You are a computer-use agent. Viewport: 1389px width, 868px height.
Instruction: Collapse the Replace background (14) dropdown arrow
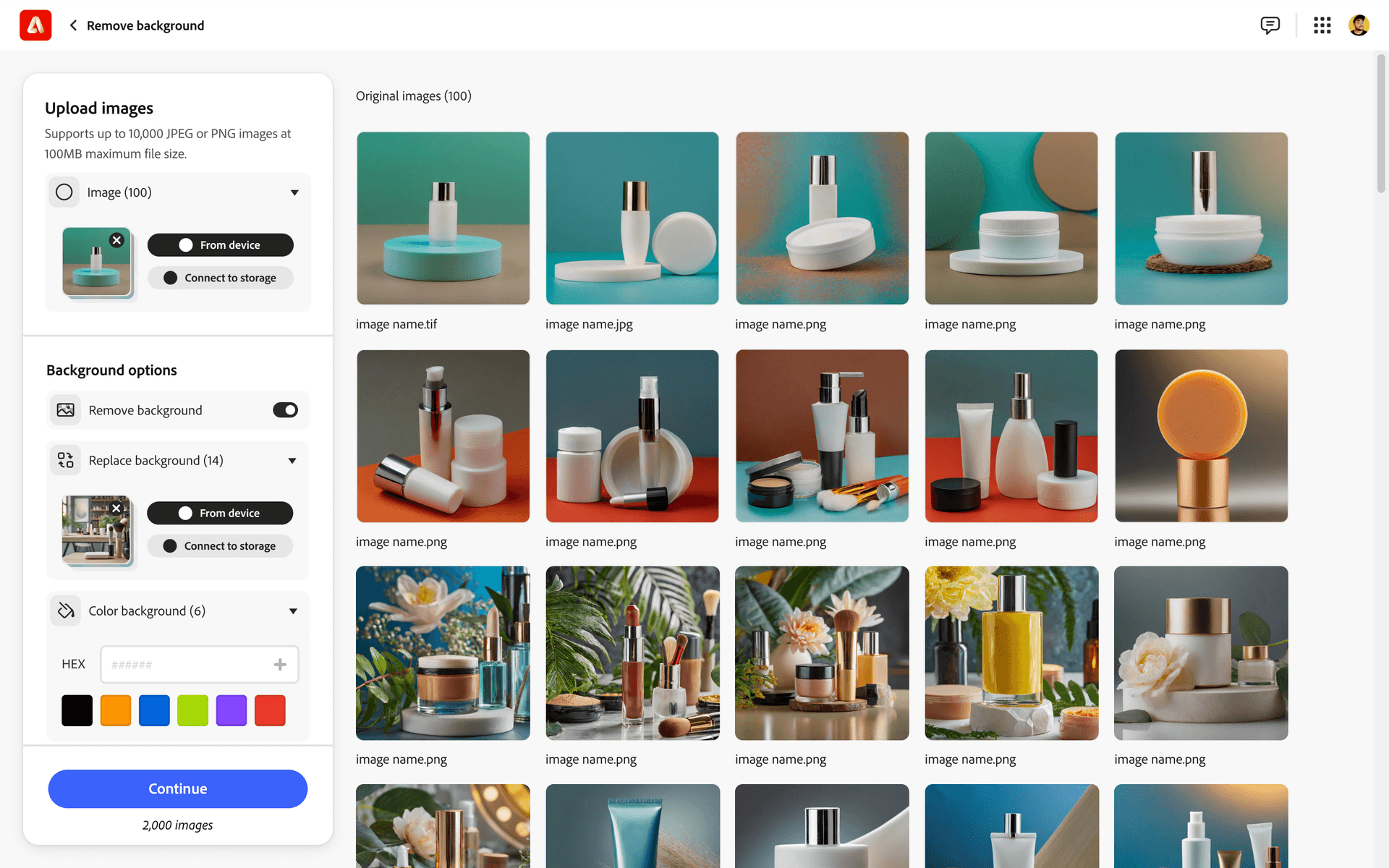pos(292,461)
